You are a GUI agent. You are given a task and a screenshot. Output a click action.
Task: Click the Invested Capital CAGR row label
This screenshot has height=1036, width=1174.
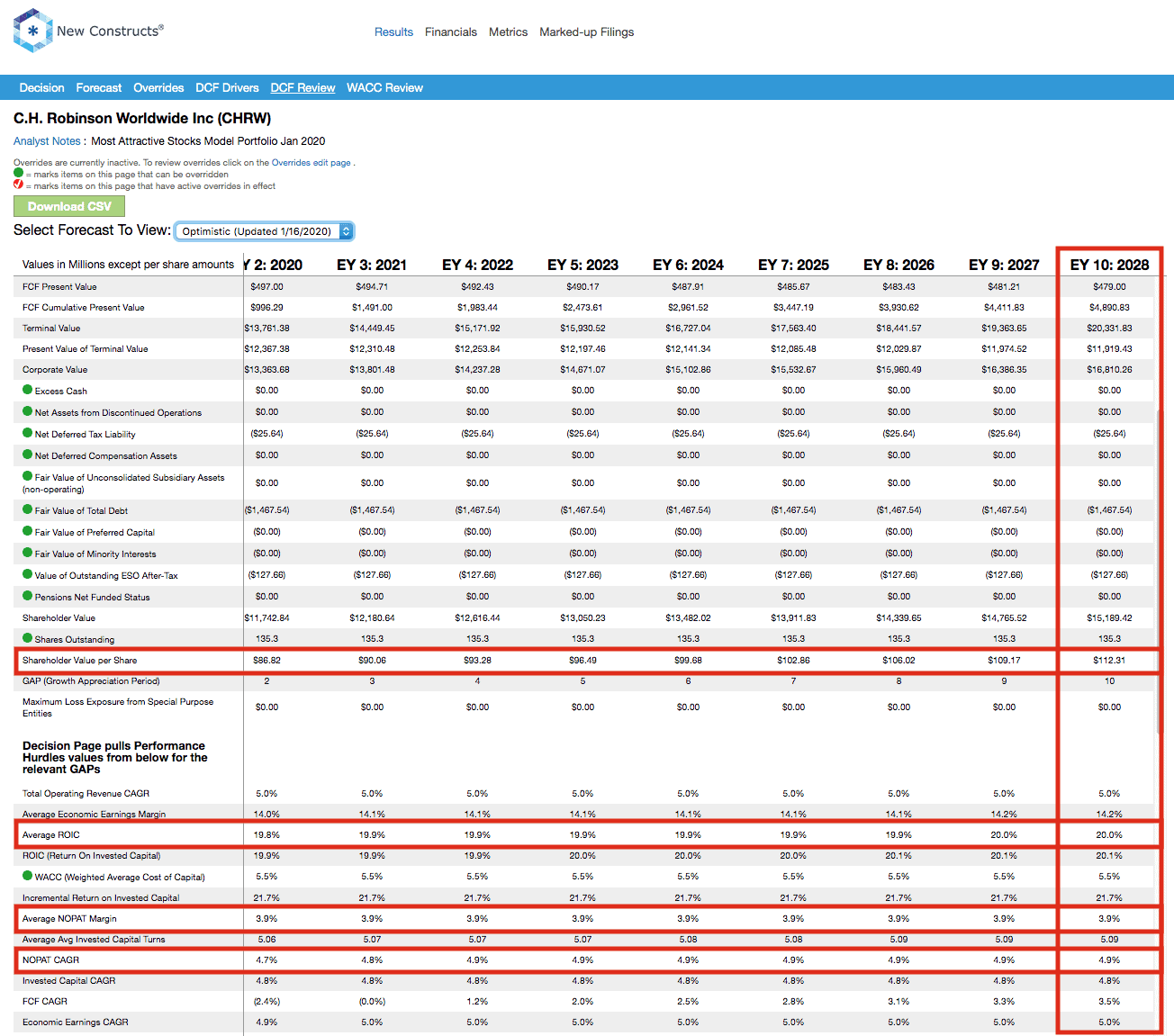coord(68,980)
